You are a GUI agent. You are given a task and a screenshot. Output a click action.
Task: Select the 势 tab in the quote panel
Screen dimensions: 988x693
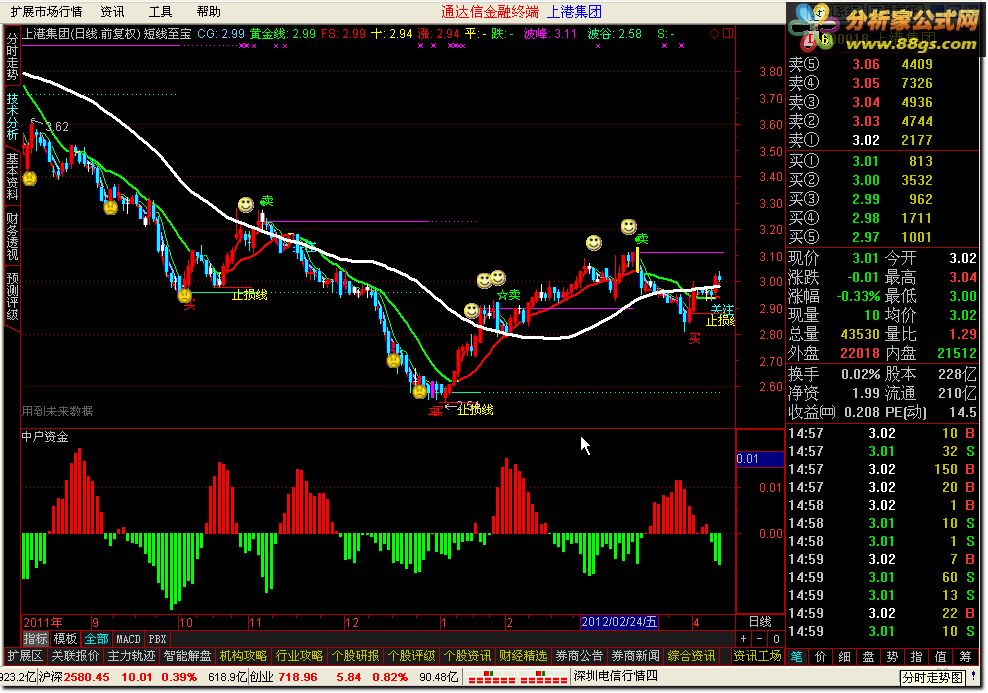click(x=892, y=656)
